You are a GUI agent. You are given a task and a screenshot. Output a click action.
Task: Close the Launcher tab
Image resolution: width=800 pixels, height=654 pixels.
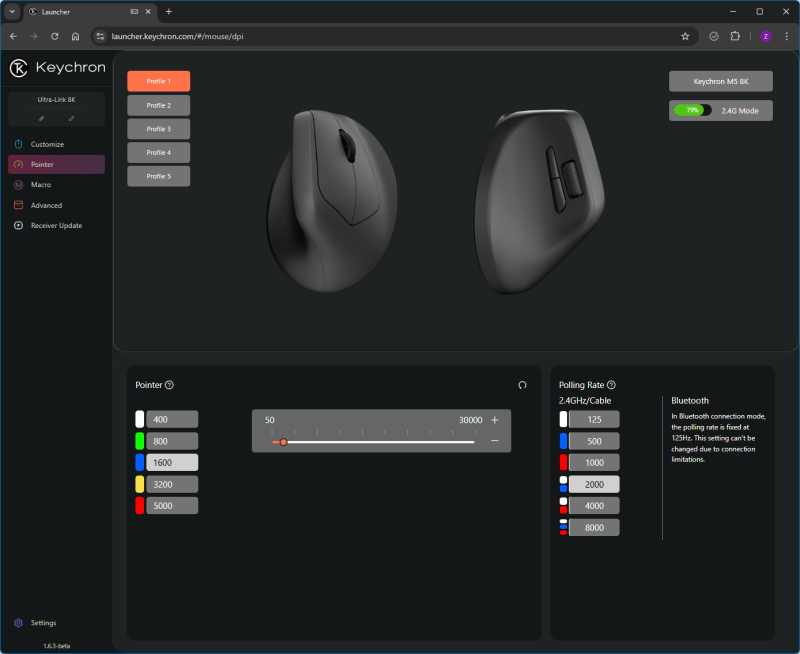point(148,12)
